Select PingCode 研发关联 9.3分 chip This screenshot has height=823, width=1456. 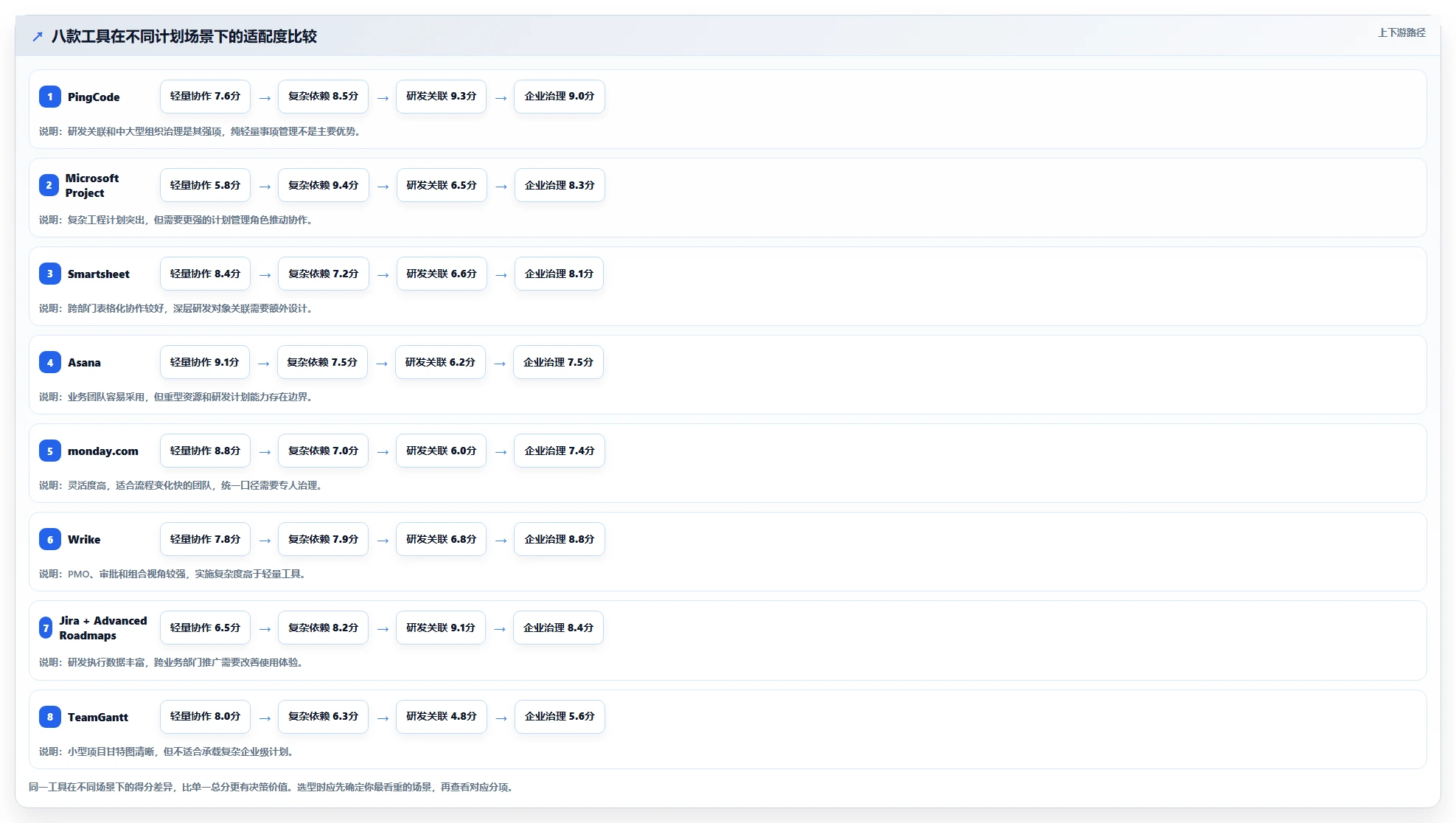pyautogui.click(x=441, y=97)
